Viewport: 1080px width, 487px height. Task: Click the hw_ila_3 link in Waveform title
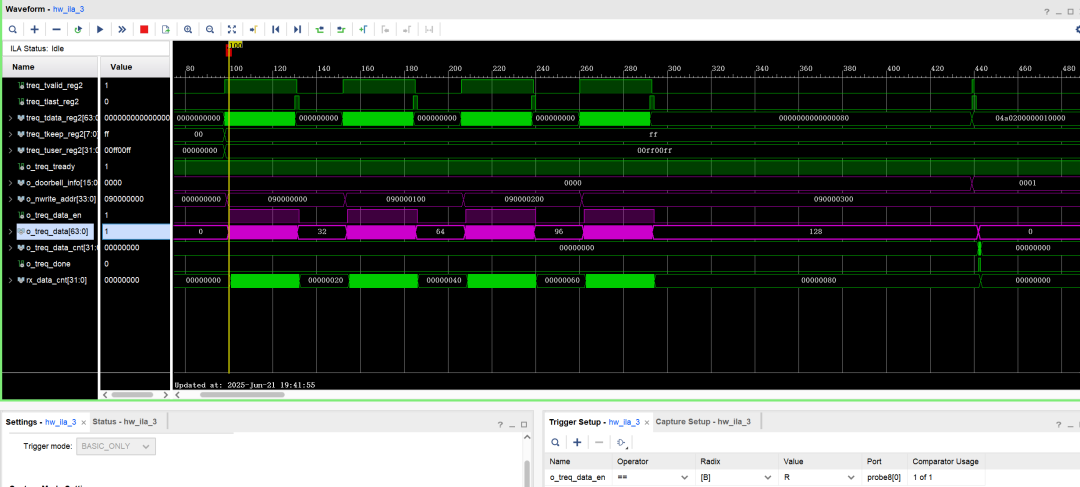tap(69, 9)
